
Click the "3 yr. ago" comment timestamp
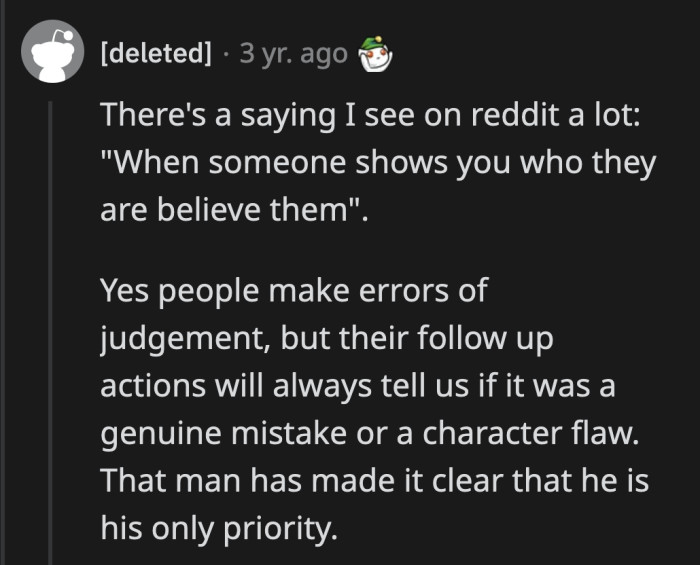[293, 52]
